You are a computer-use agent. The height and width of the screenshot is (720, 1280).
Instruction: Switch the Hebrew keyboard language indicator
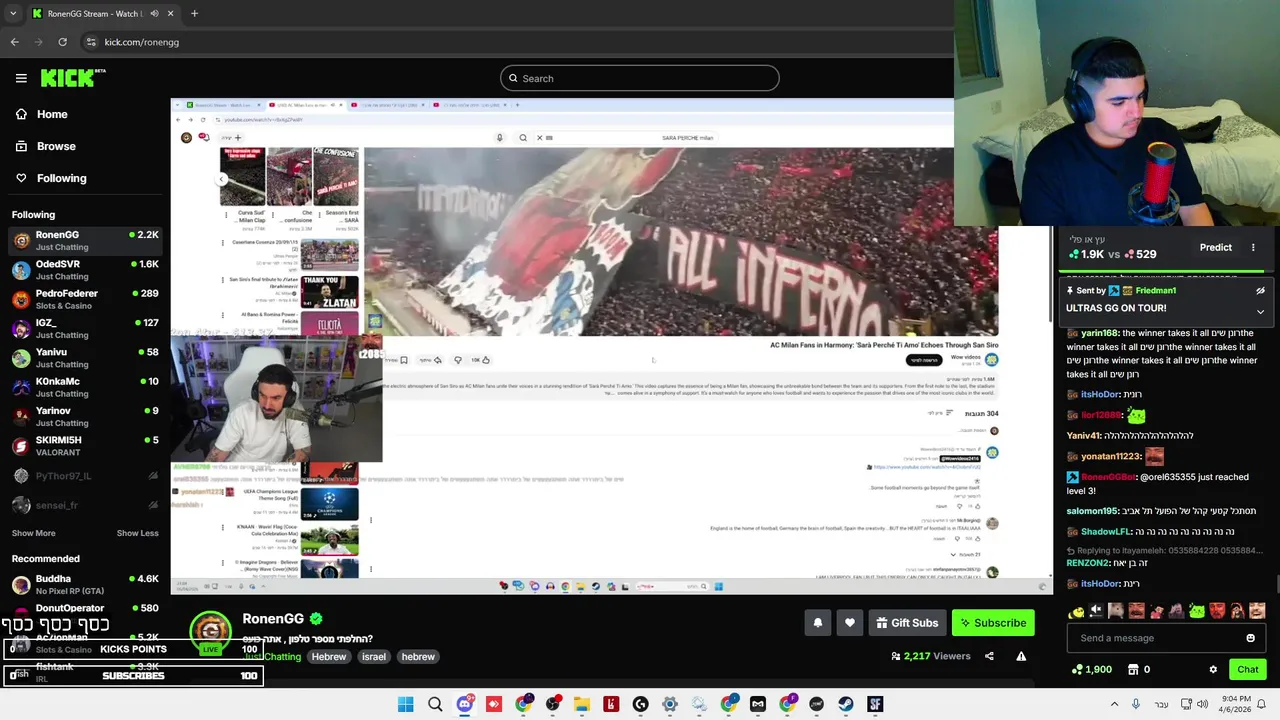click(x=1161, y=704)
